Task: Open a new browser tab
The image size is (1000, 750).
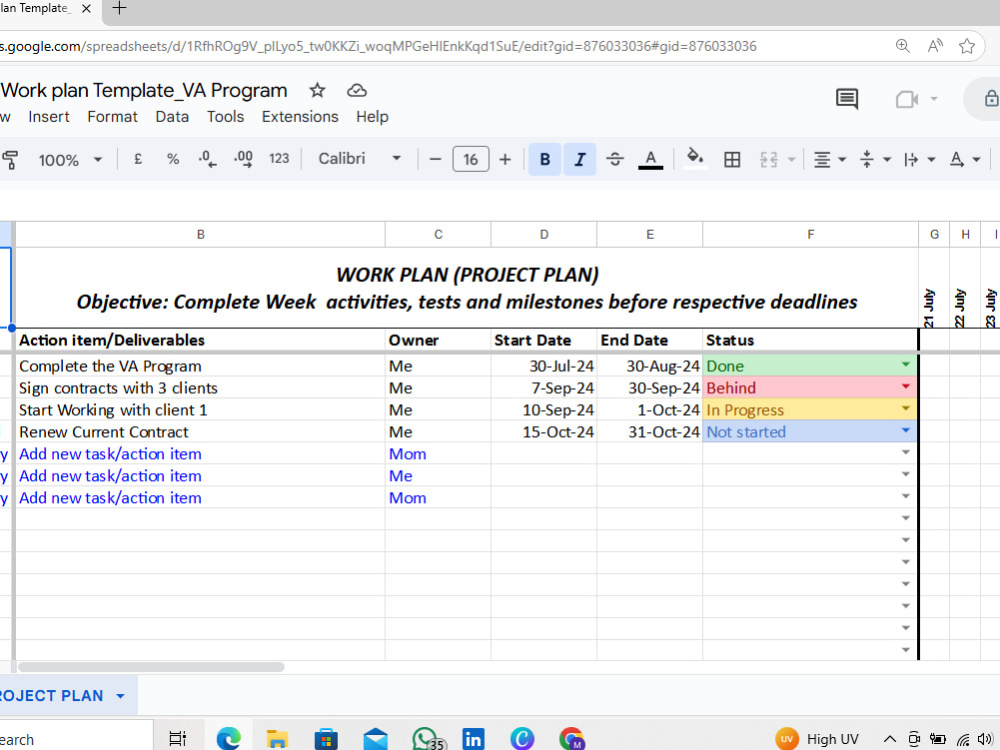Action: coord(119,9)
